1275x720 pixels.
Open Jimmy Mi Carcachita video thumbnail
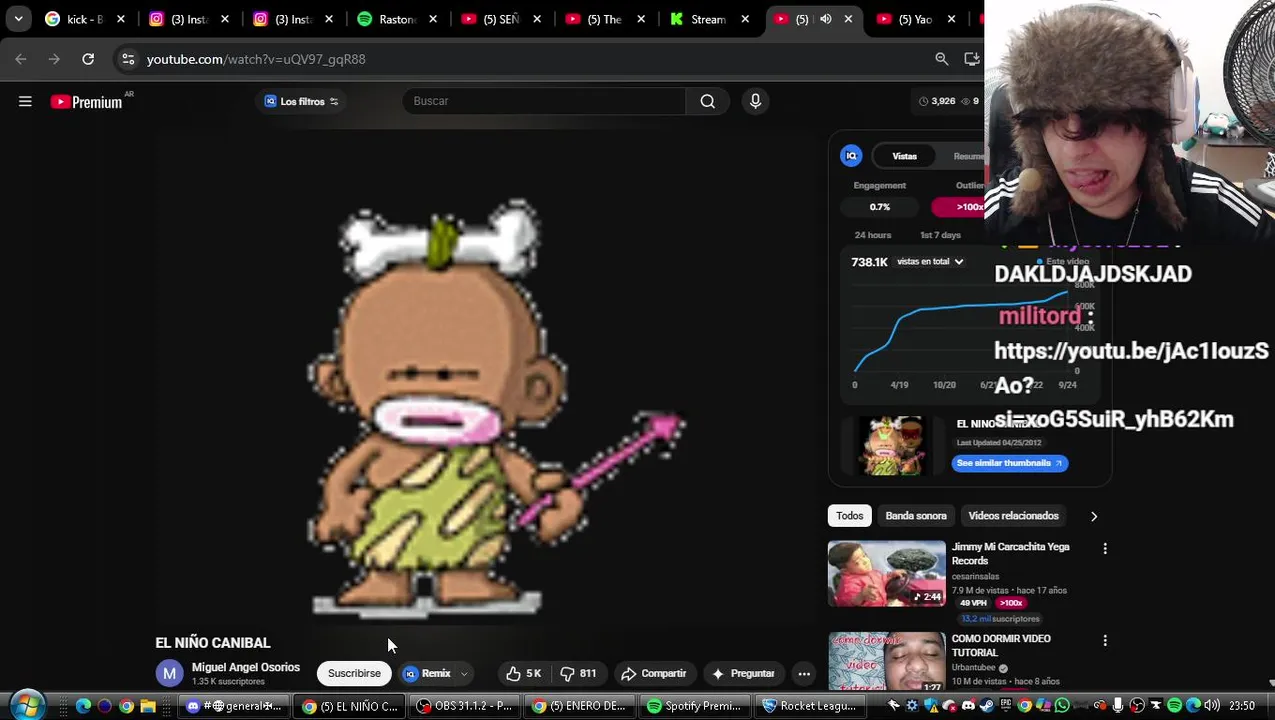pos(886,574)
